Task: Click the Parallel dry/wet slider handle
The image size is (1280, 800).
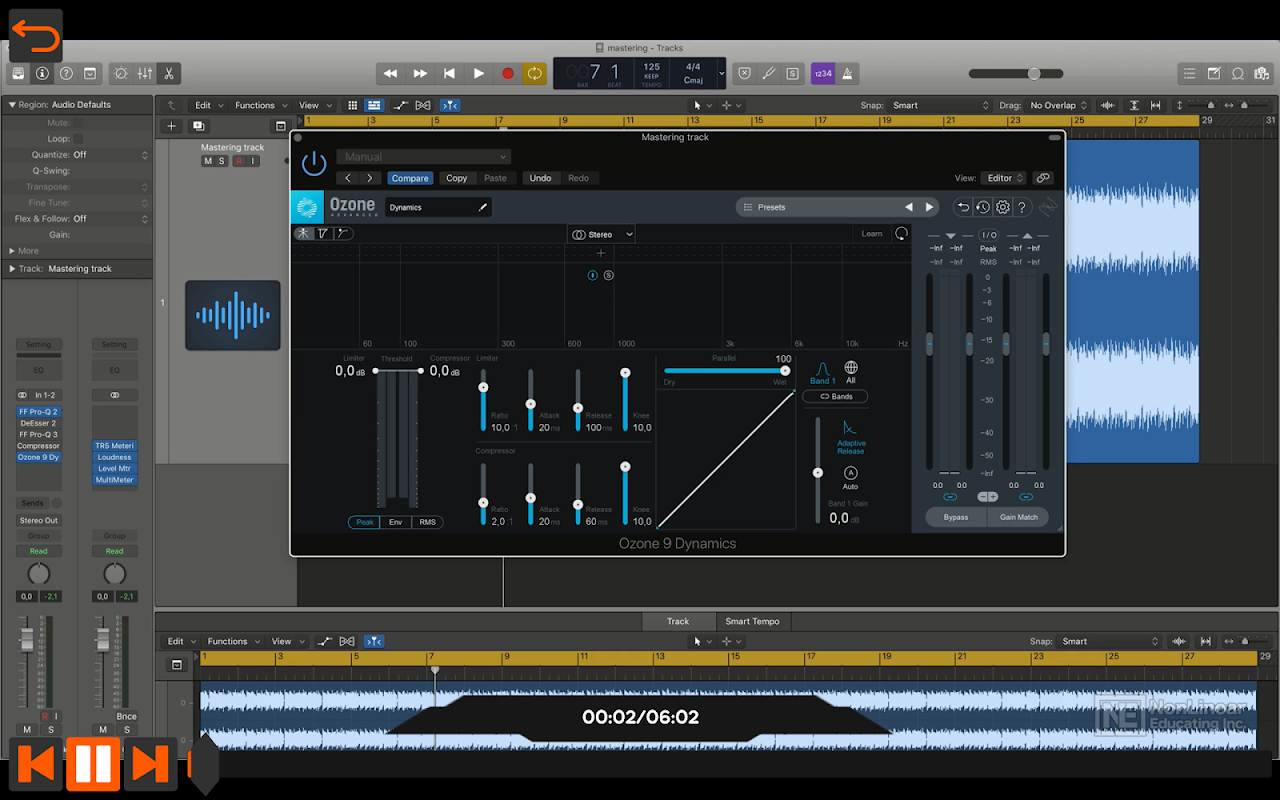Action: point(785,371)
